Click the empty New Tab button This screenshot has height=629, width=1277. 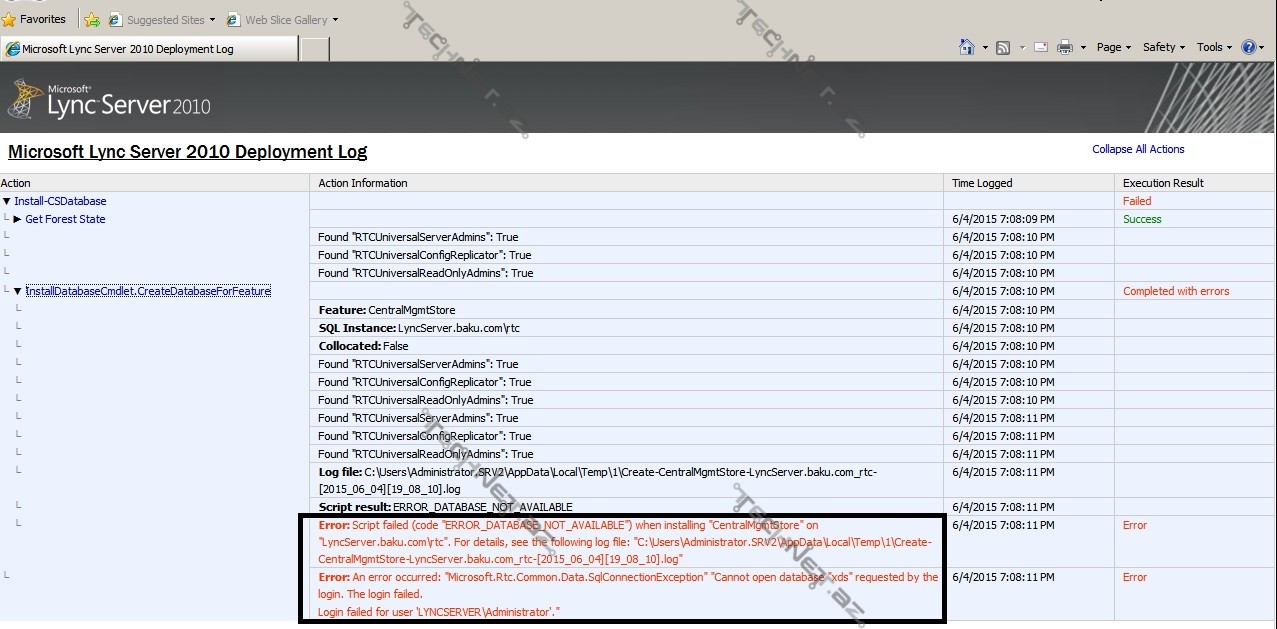(x=315, y=49)
